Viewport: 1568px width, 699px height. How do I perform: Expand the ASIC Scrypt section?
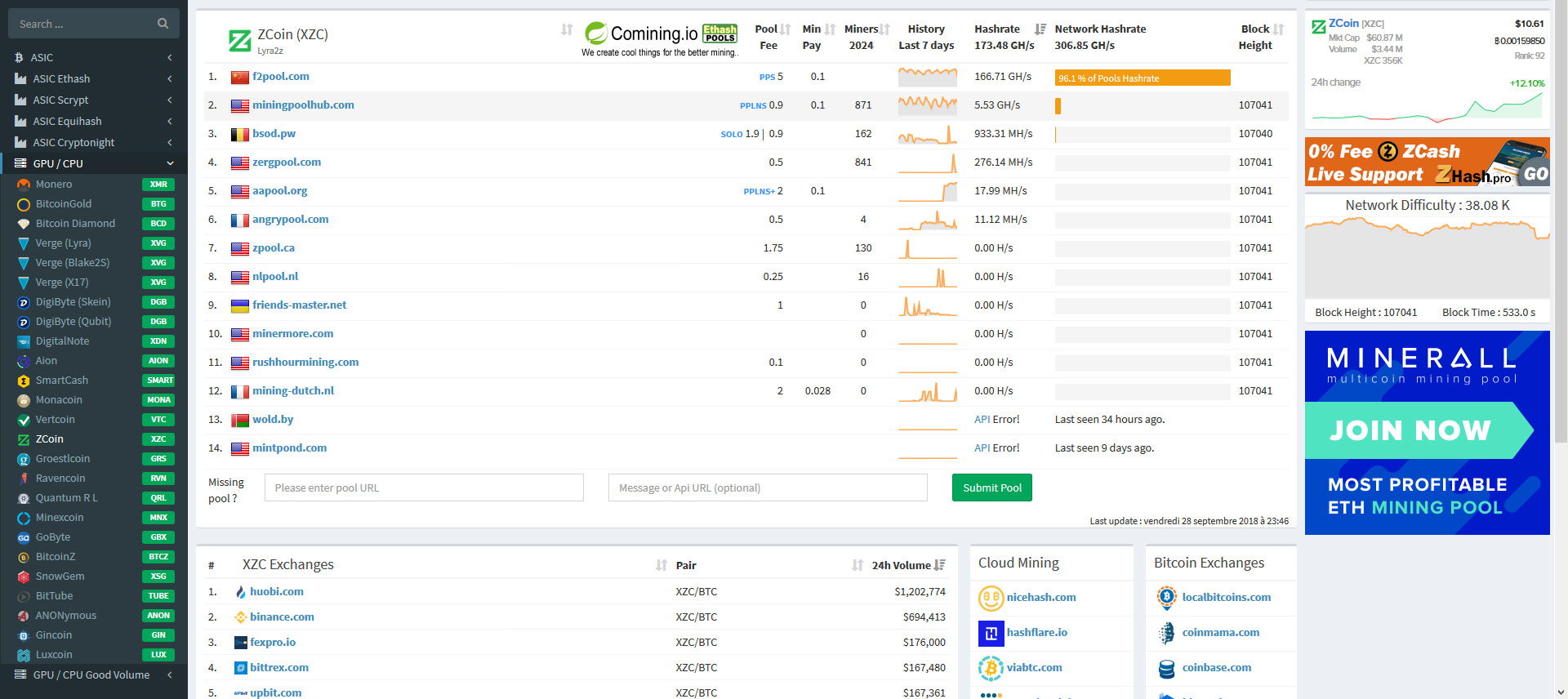point(94,100)
